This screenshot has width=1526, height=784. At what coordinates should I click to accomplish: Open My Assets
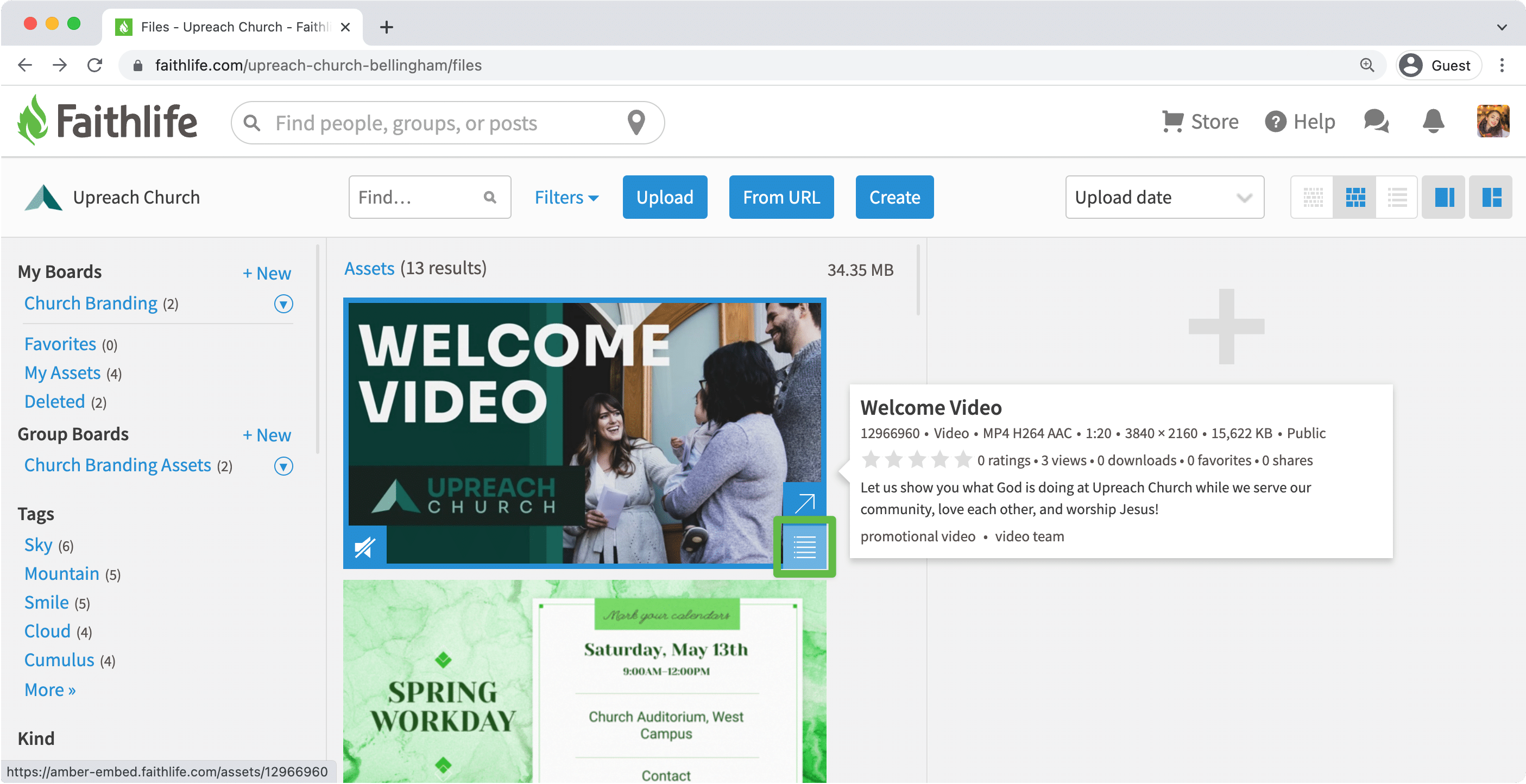point(62,372)
